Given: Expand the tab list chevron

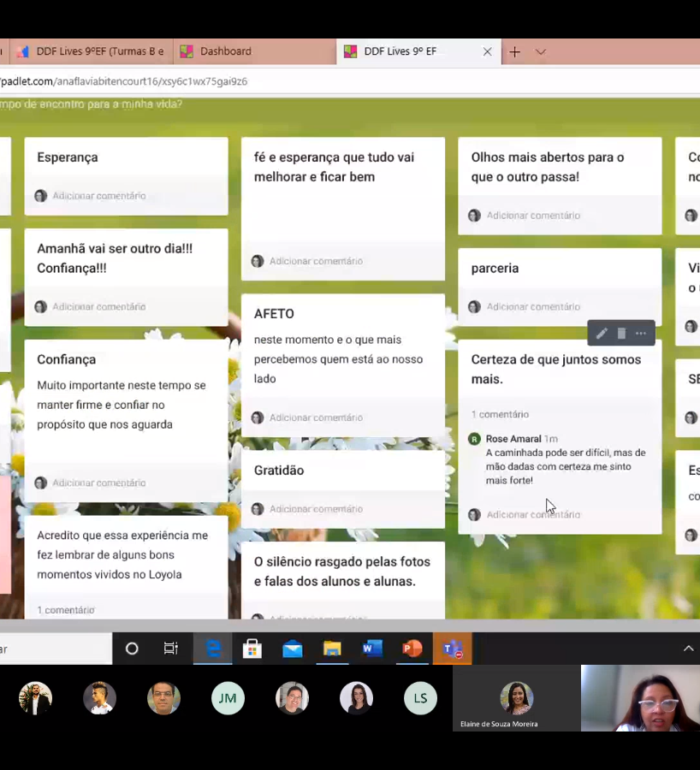Looking at the screenshot, I should (541, 52).
